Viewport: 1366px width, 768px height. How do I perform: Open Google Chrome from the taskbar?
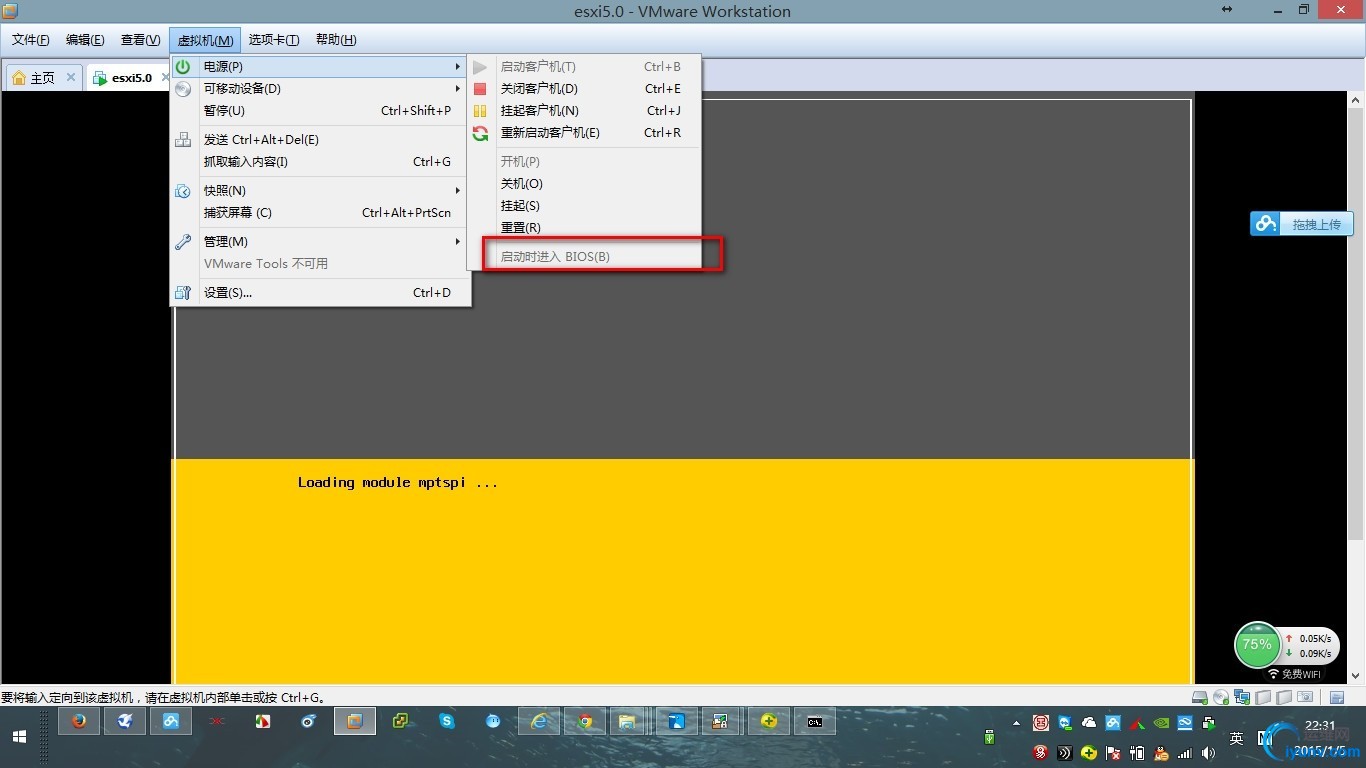click(585, 721)
